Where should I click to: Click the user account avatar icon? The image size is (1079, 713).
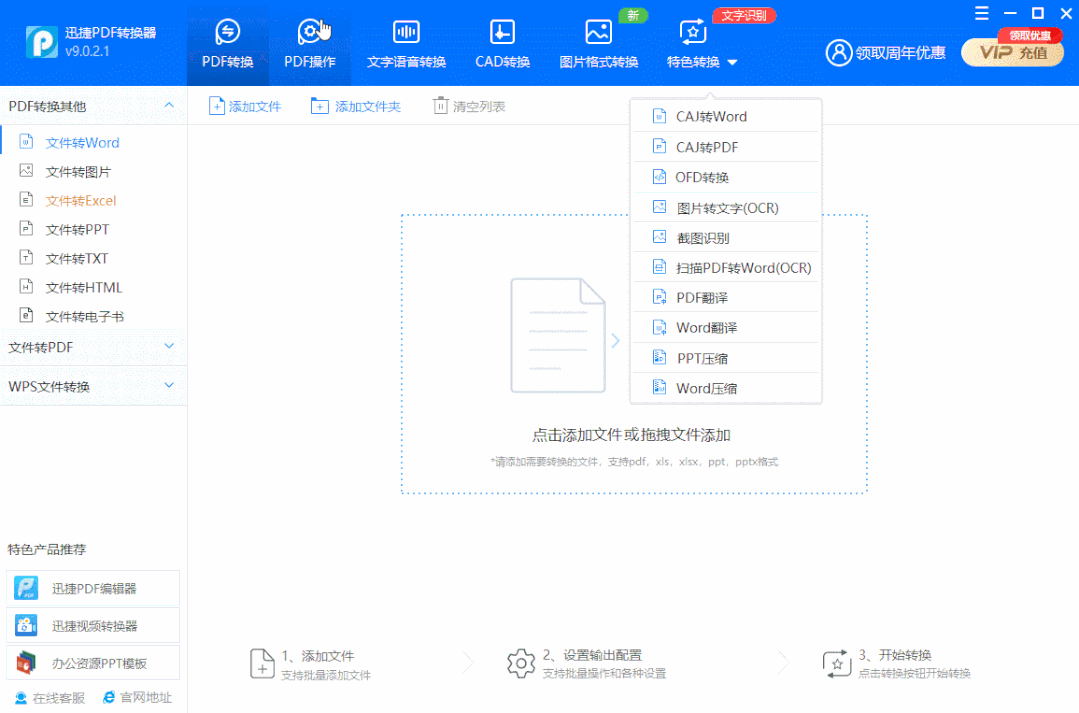pos(839,52)
